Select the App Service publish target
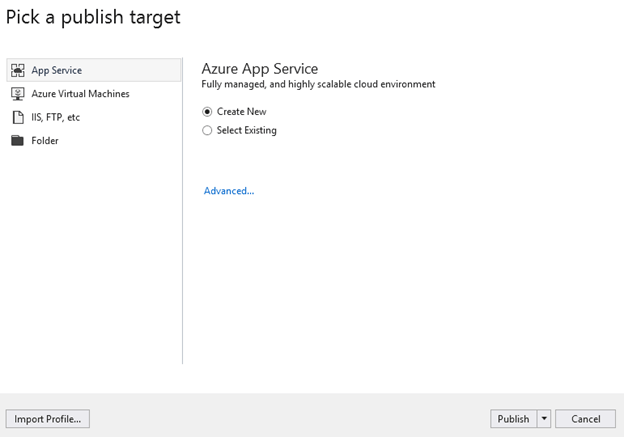The image size is (624, 437). click(94, 70)
